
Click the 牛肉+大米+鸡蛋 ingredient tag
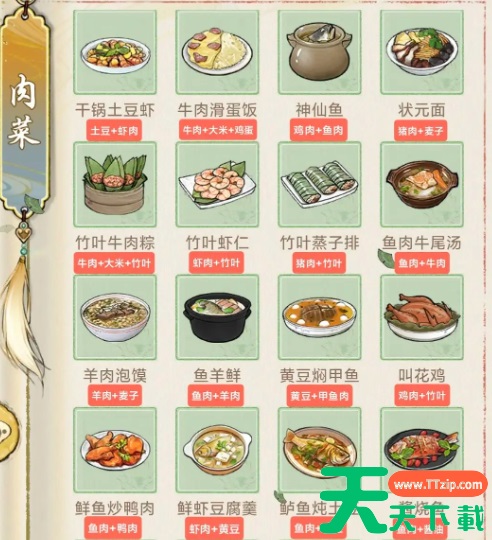[218, 130]
